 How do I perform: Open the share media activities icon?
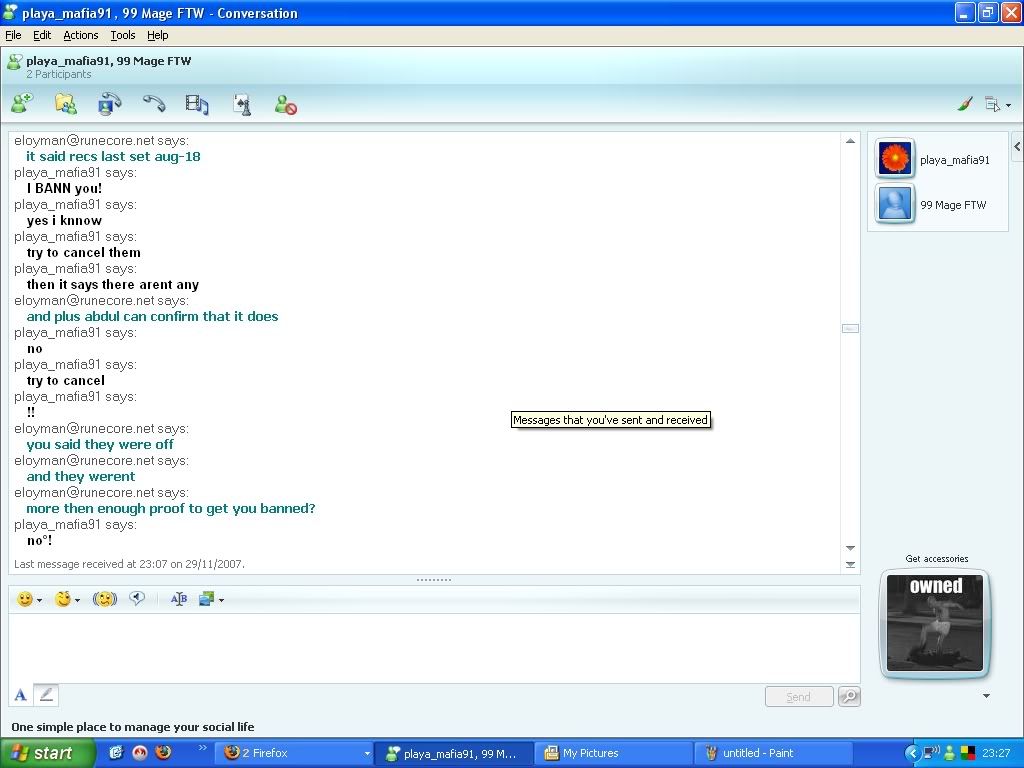pyautogui.click(x=197, y=103)
